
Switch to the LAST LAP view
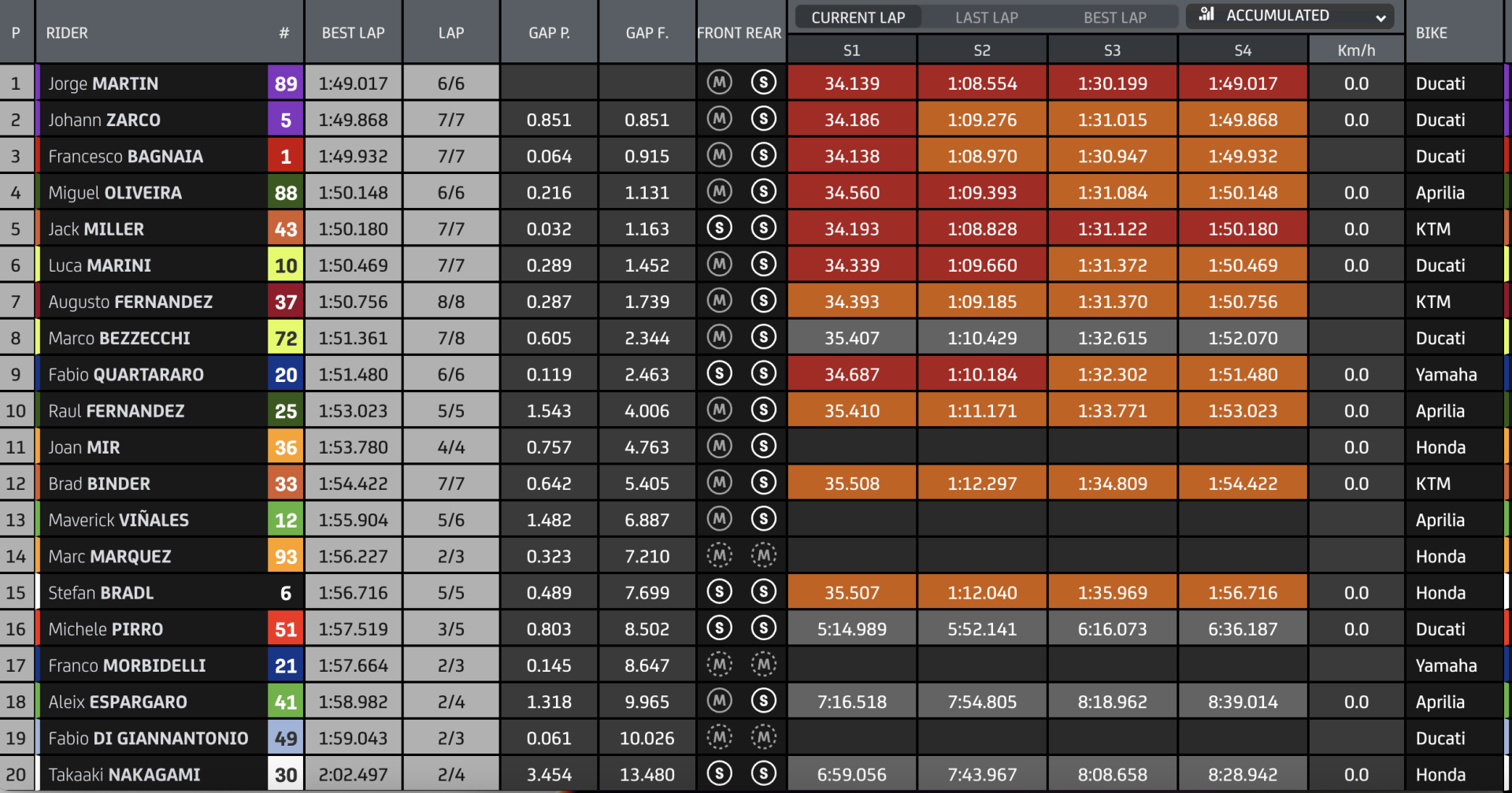[x=987, y=17]
